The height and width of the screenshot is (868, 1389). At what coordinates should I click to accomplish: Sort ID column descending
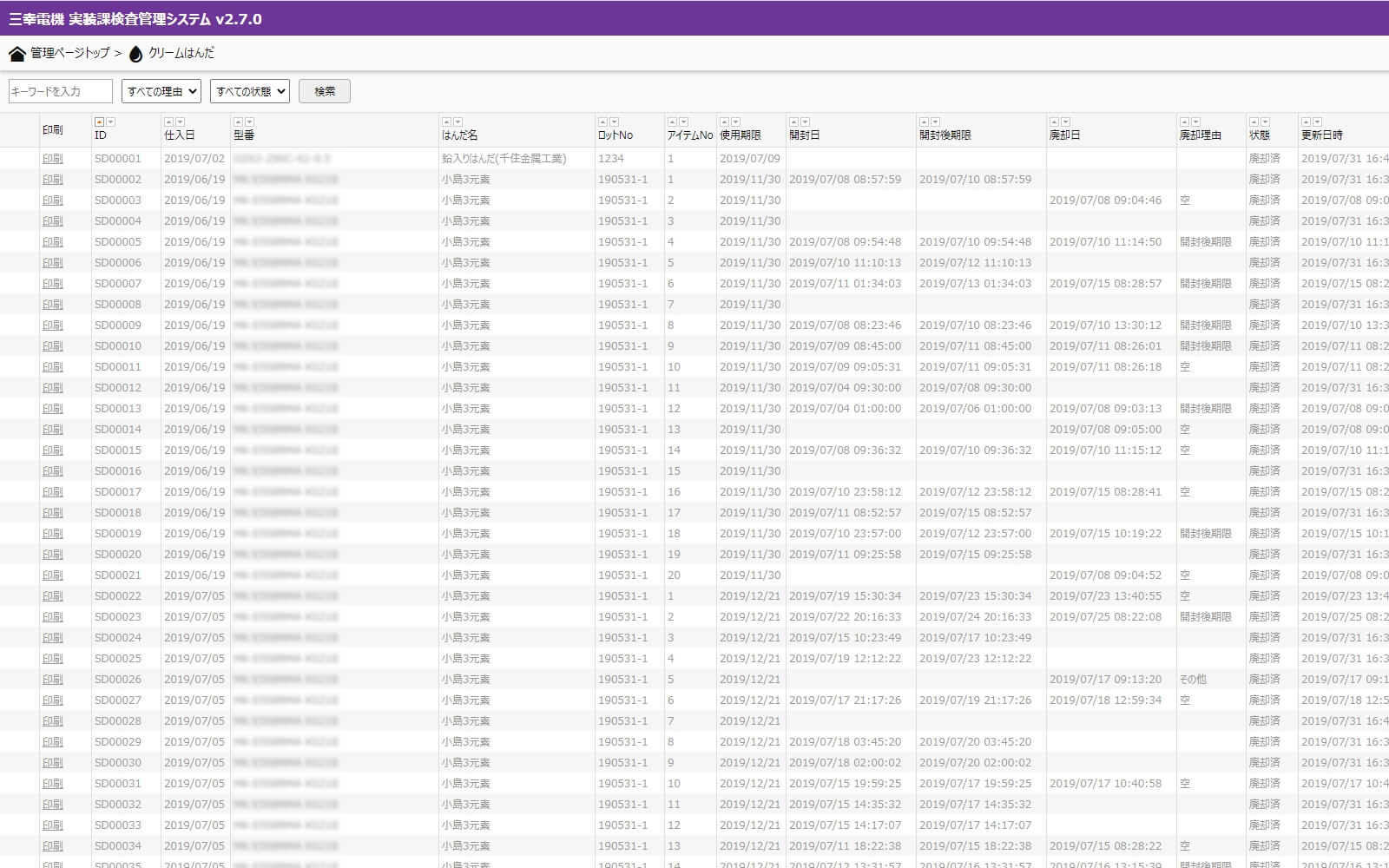(110, 122)
